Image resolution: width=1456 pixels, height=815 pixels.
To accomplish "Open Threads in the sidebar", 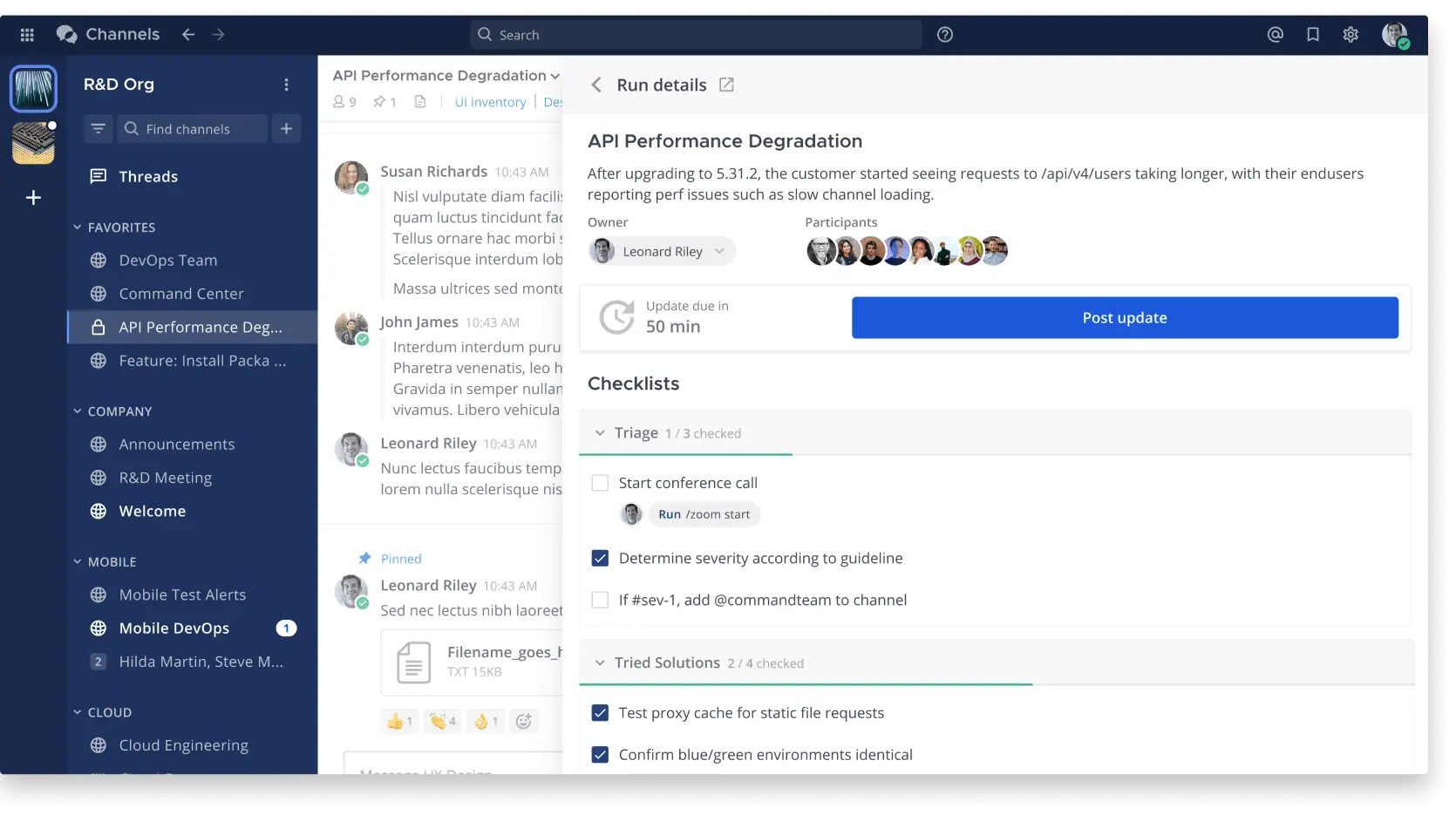I will click(147, 177).
